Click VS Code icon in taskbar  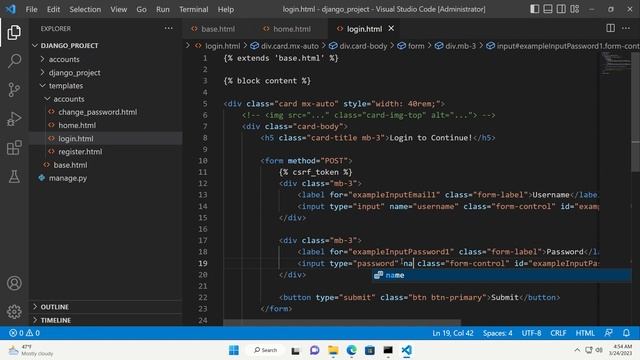(x=407, y=350)
